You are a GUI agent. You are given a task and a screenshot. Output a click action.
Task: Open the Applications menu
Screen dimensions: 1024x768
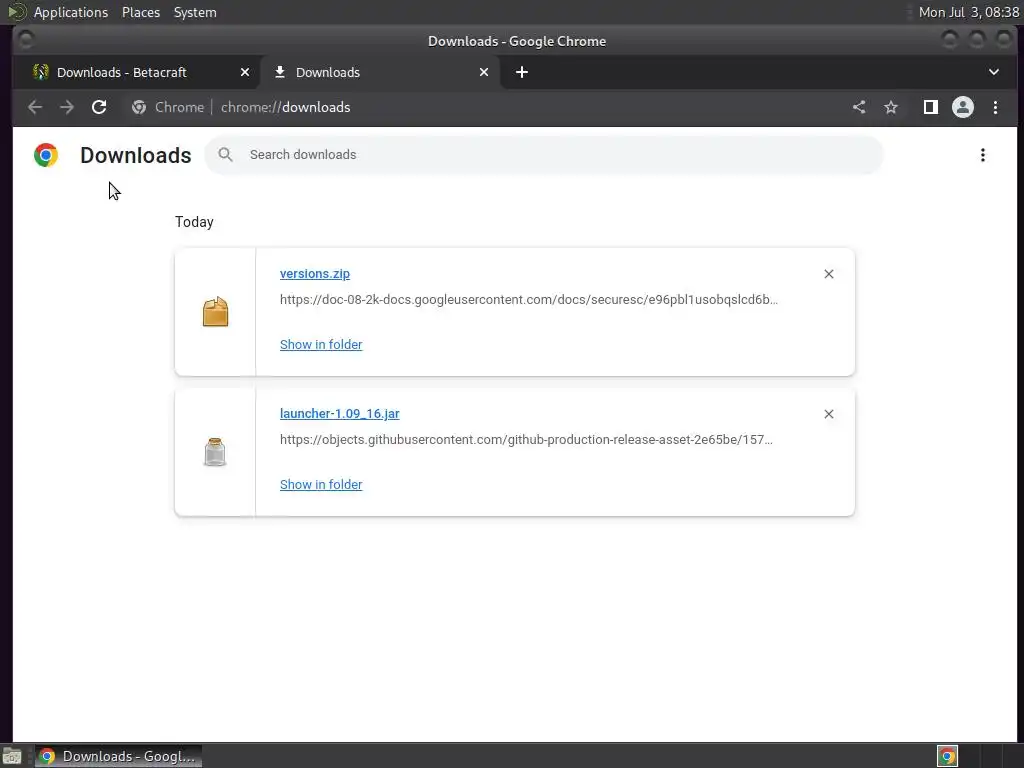[71, 12]
